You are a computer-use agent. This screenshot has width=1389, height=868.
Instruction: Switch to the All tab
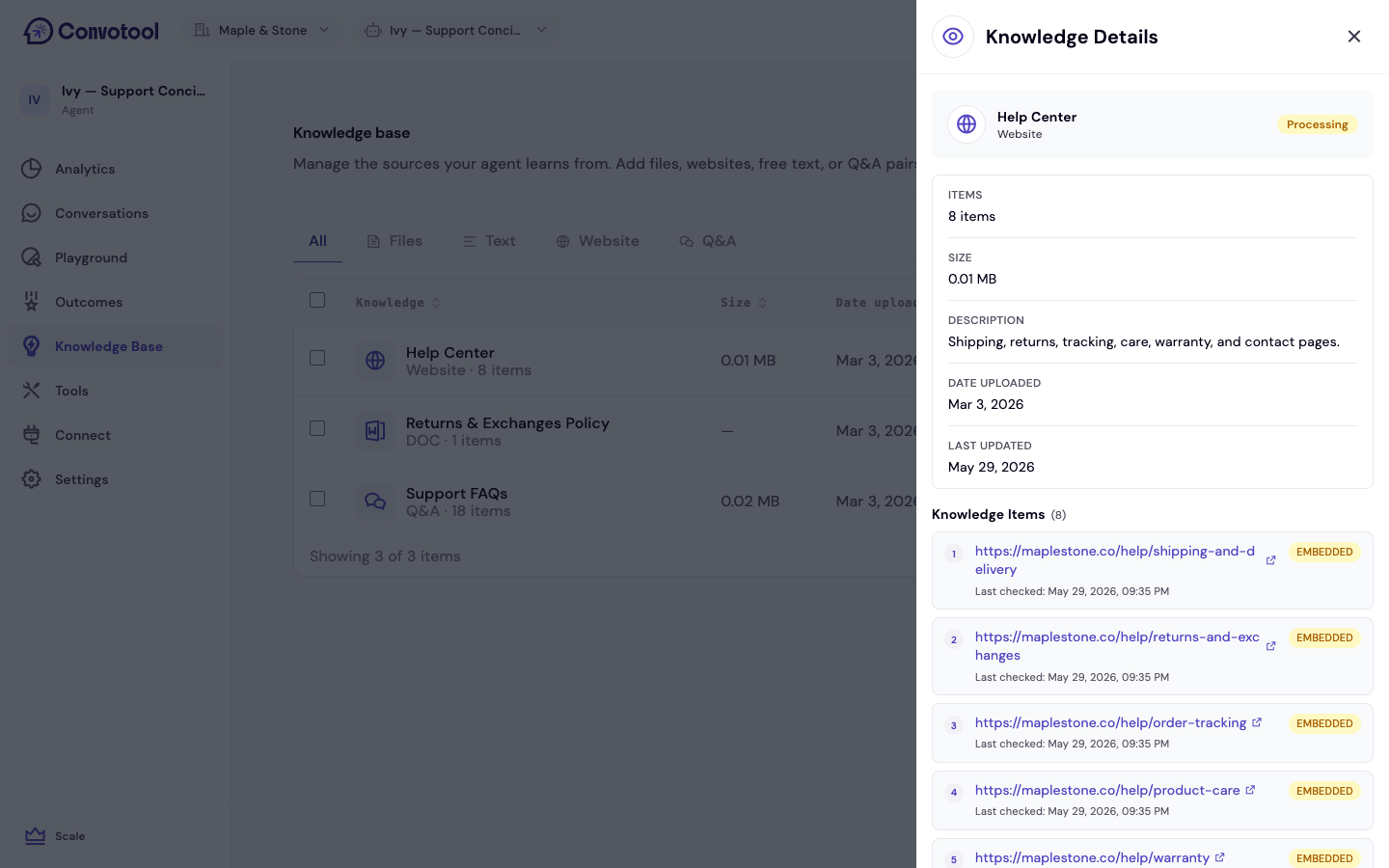[317, 241]
